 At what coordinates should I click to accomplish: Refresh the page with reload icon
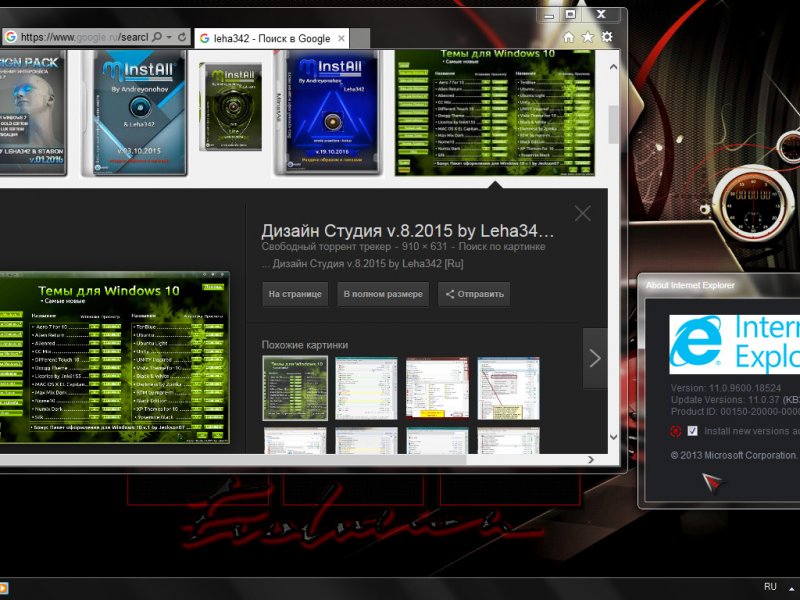182,37
